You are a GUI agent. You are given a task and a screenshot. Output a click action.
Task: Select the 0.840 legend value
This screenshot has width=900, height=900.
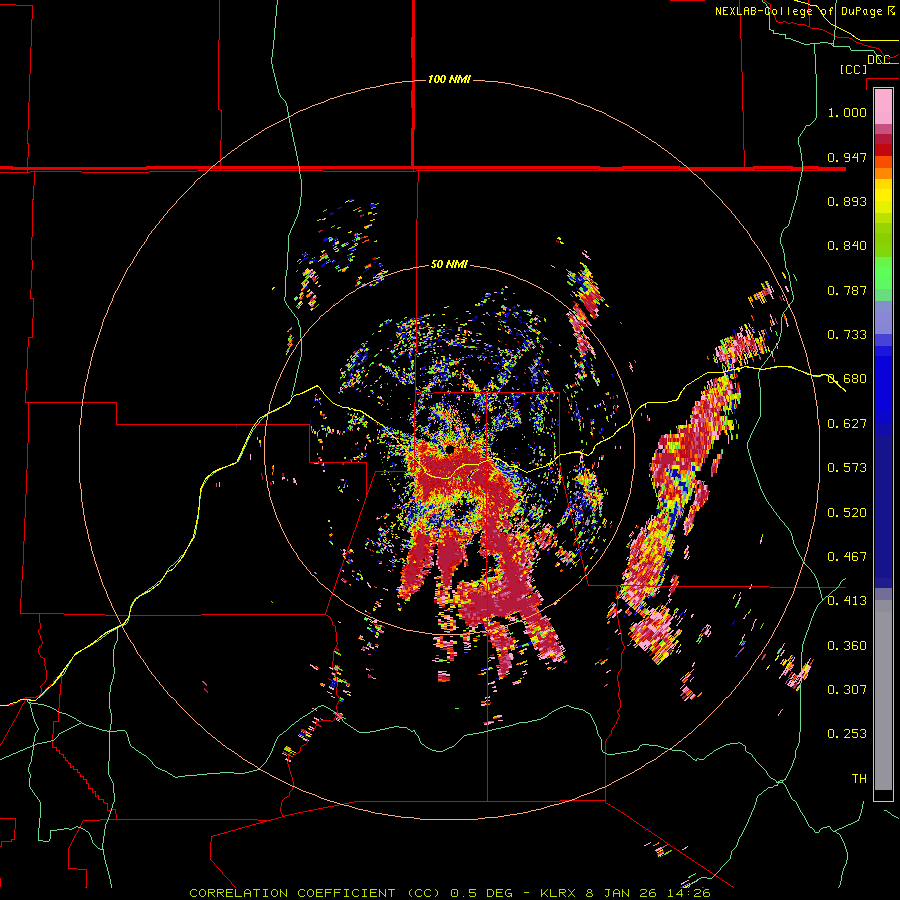pyautogui.click(x=847, y=246)
